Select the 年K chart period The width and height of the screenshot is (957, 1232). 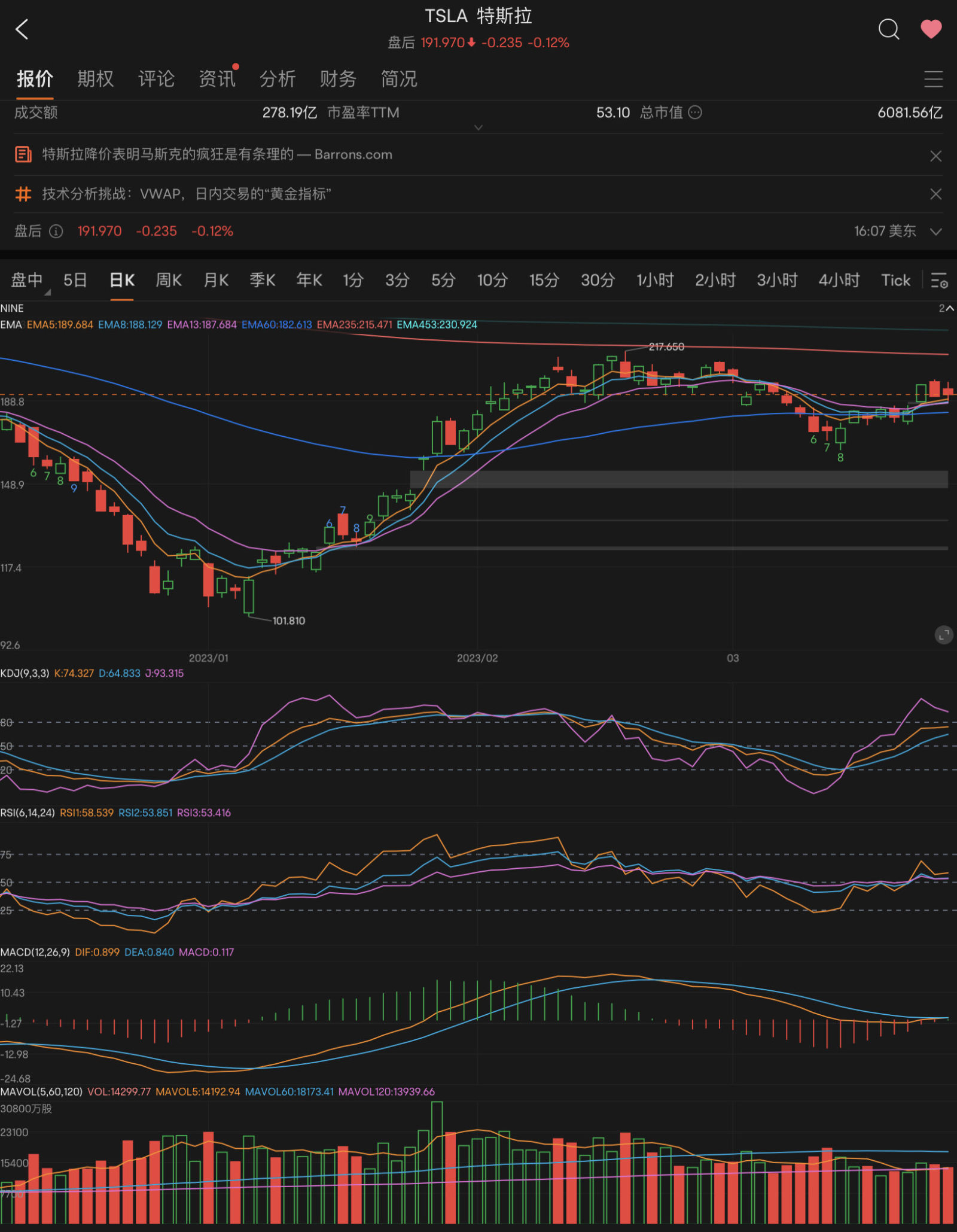click(309, 280)
